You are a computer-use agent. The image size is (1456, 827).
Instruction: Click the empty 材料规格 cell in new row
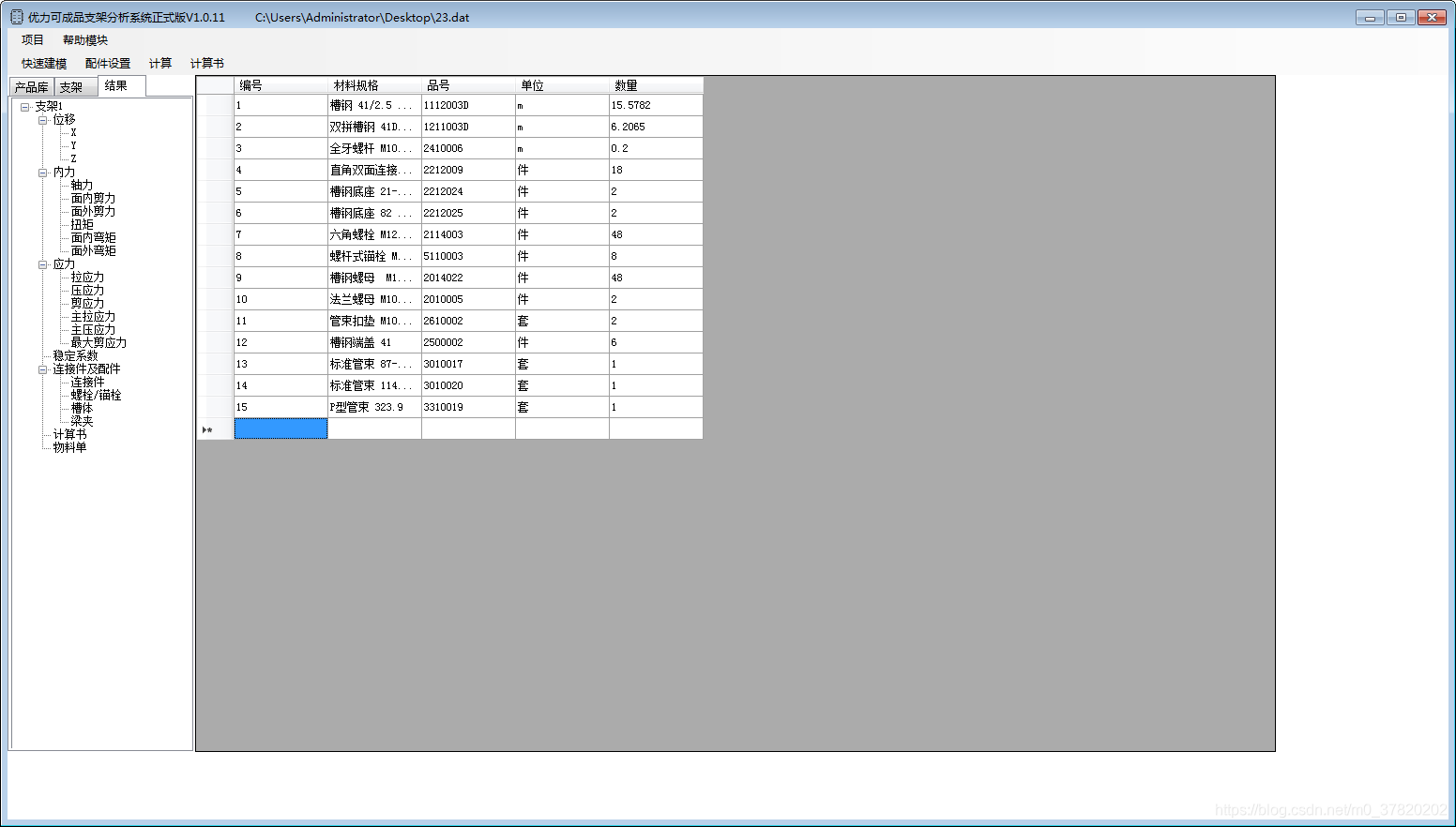tap(374, 429)
